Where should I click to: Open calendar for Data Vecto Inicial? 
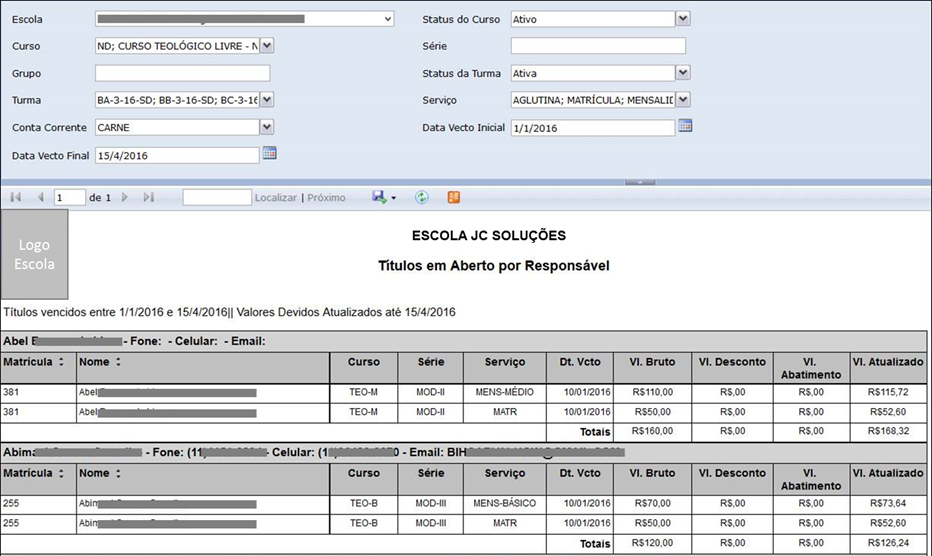click(x=685, y=126)
